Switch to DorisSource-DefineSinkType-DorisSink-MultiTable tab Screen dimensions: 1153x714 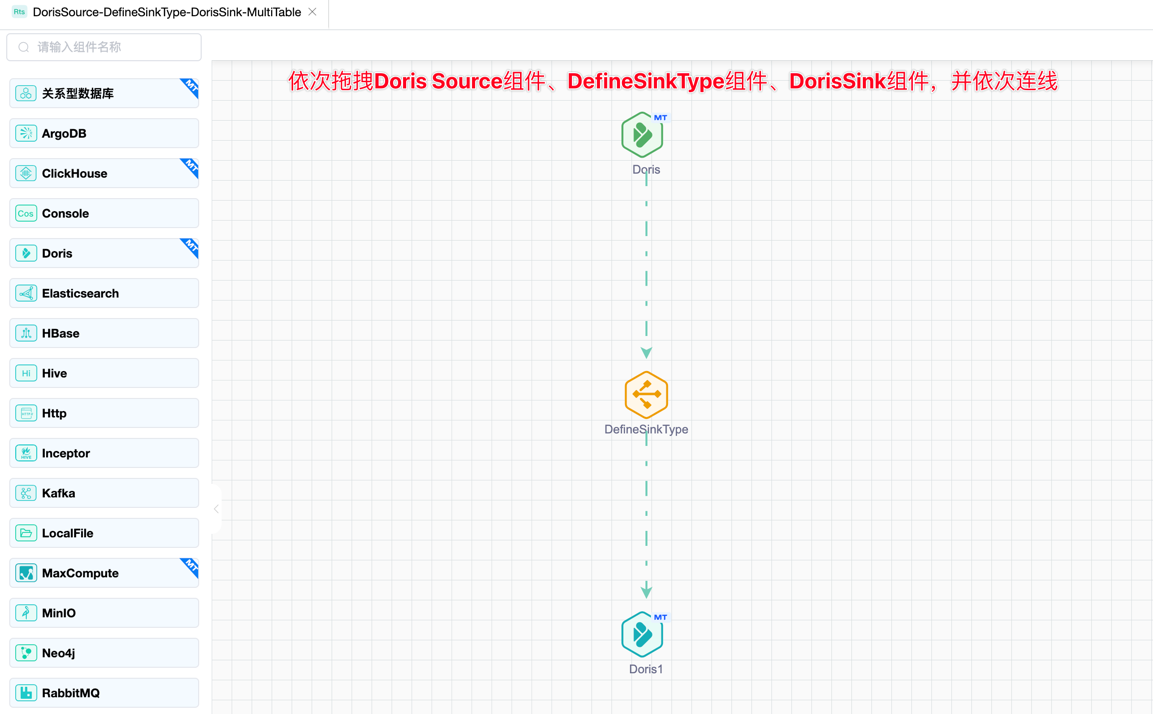pos(167,13)
